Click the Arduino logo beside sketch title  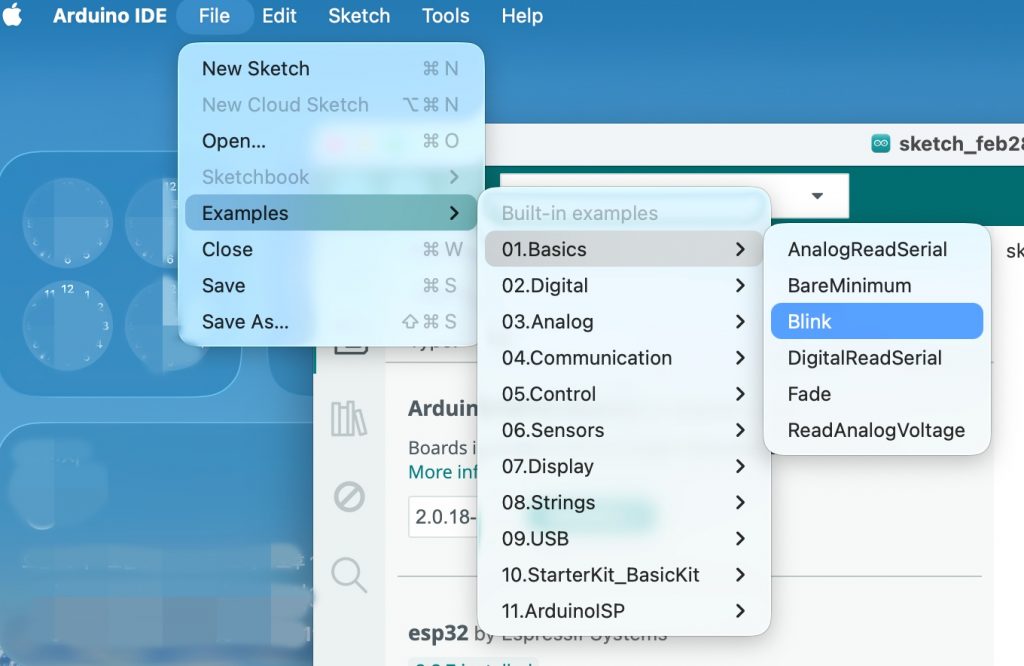click(881, 144)
